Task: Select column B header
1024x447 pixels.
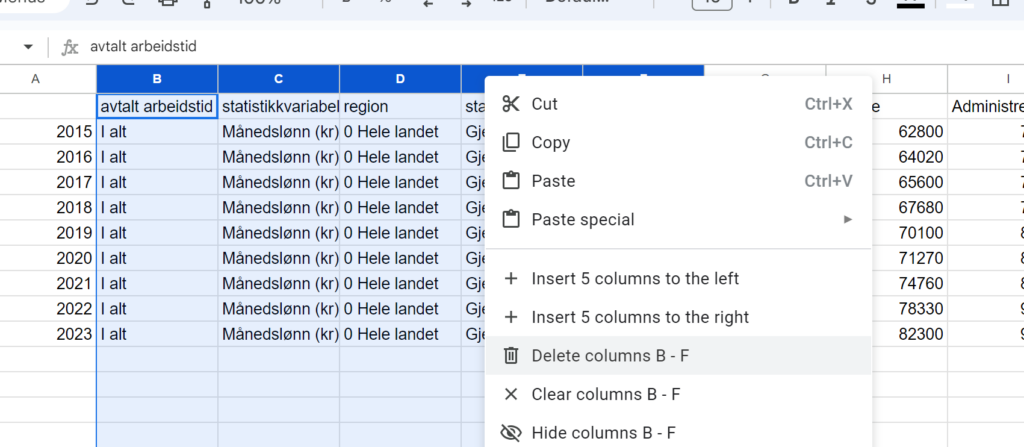Action: click(157, 79)
